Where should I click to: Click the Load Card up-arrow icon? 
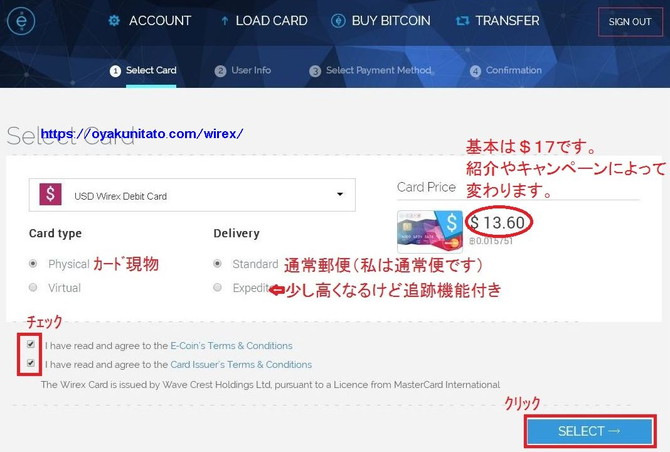[224, 21]
